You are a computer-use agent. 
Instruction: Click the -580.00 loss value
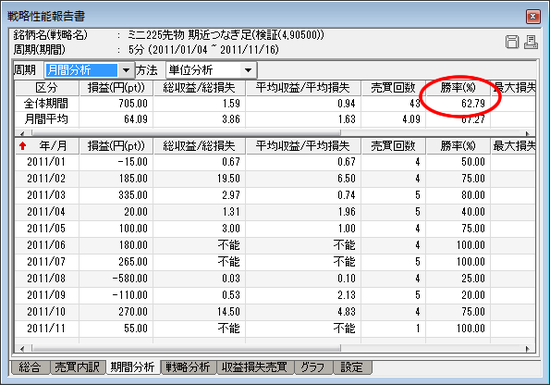tap(130, 278)
